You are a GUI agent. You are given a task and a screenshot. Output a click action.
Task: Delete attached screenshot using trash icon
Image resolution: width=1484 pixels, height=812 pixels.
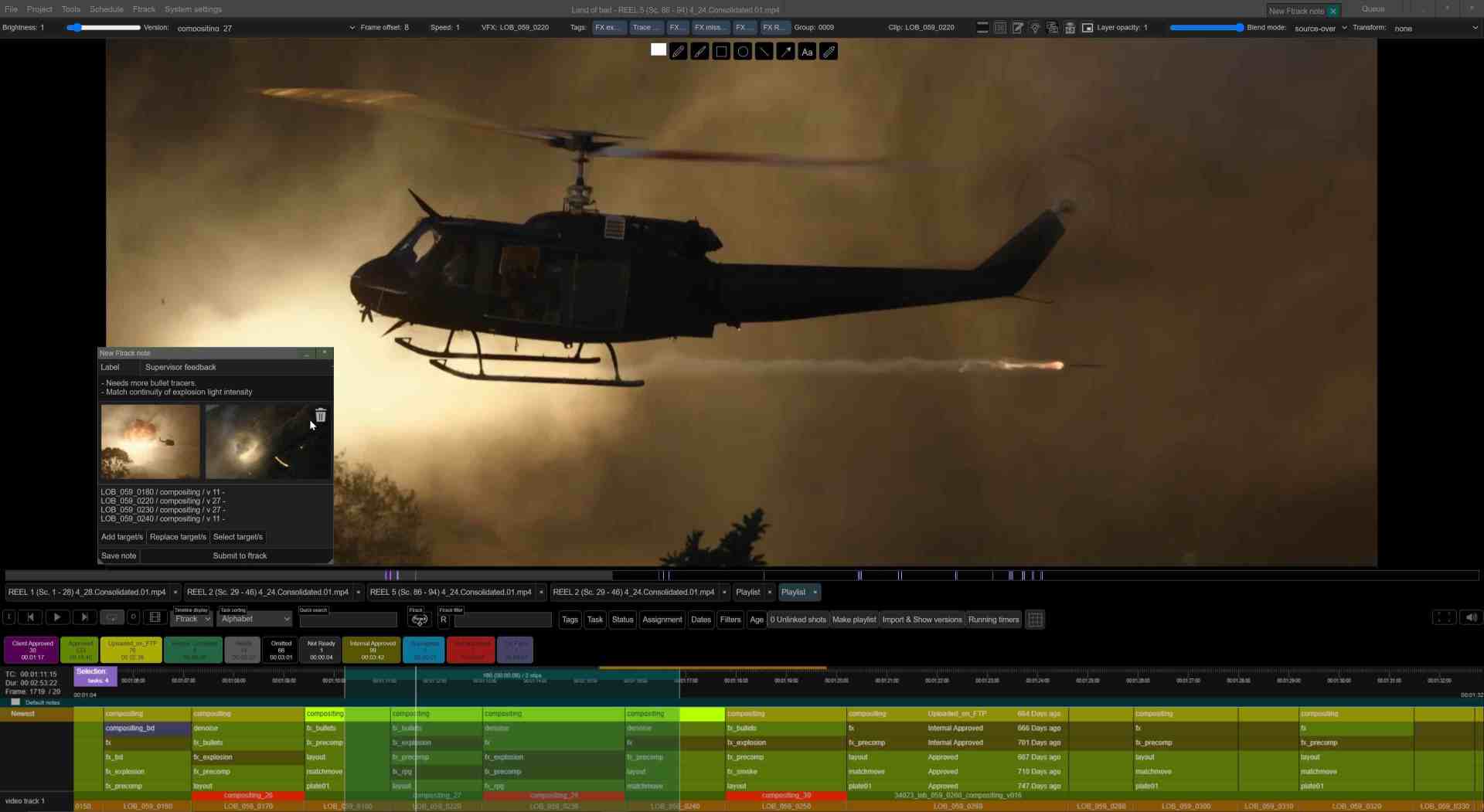click(x=321, y=416)
